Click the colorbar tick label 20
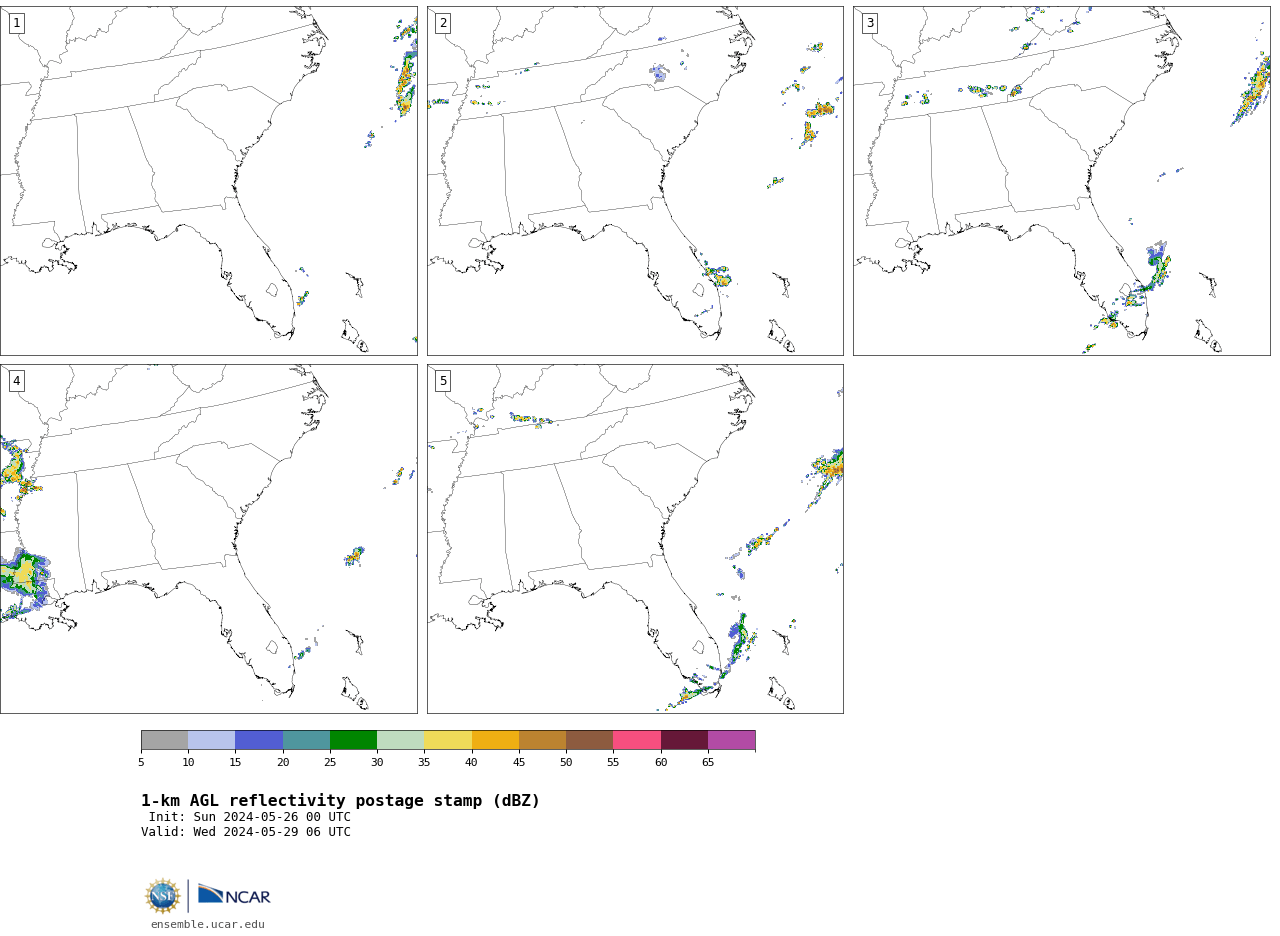The image size is (1280, 936). pyautogui.click(x=283, y=763)
